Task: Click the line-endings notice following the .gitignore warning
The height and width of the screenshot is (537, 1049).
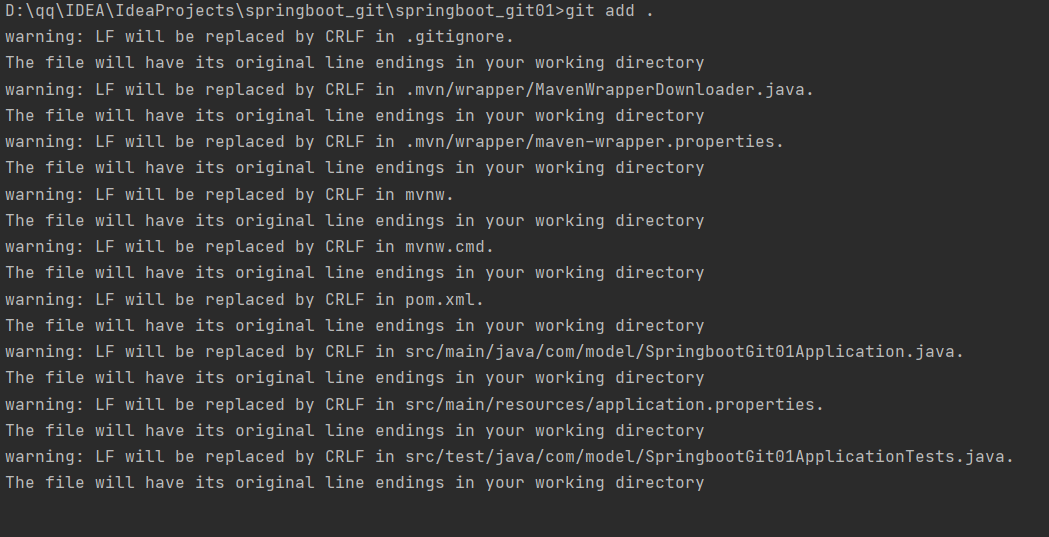Action: tap(355, 63)
